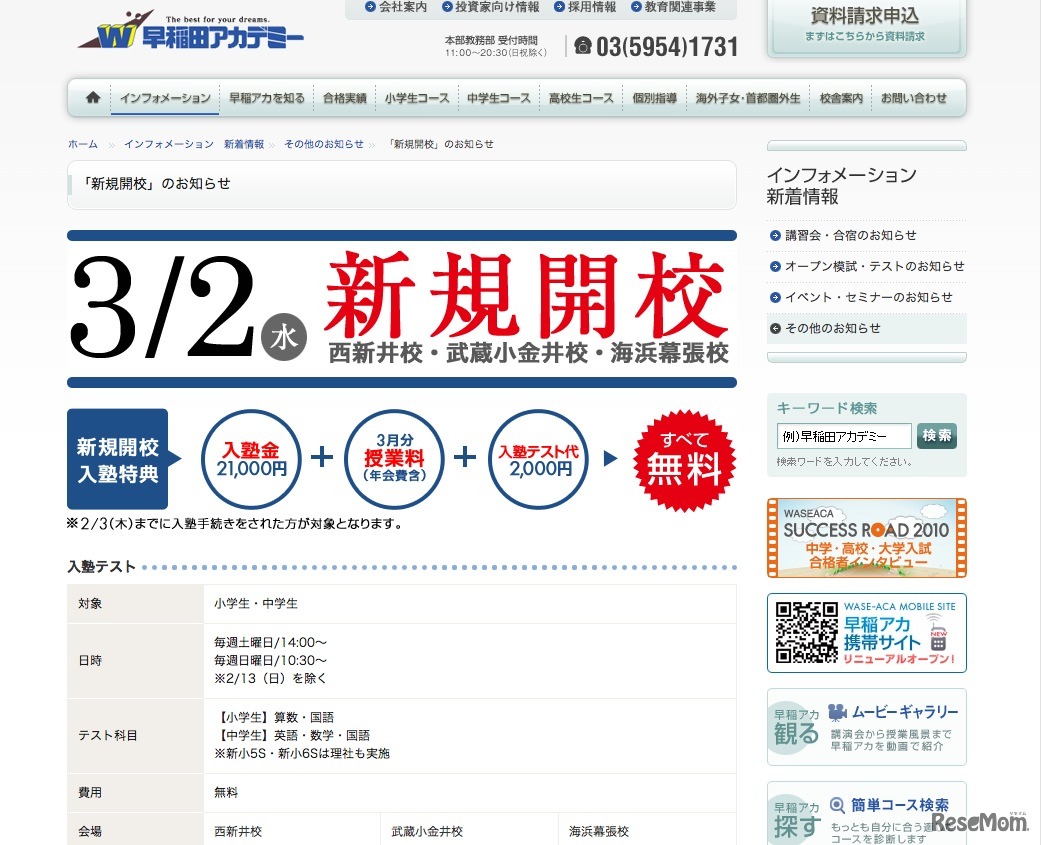The width and height of the screenshot is (1042, 845).
Task: Open the ムービーギャラリー banner
Action: (x=867, y=727)
